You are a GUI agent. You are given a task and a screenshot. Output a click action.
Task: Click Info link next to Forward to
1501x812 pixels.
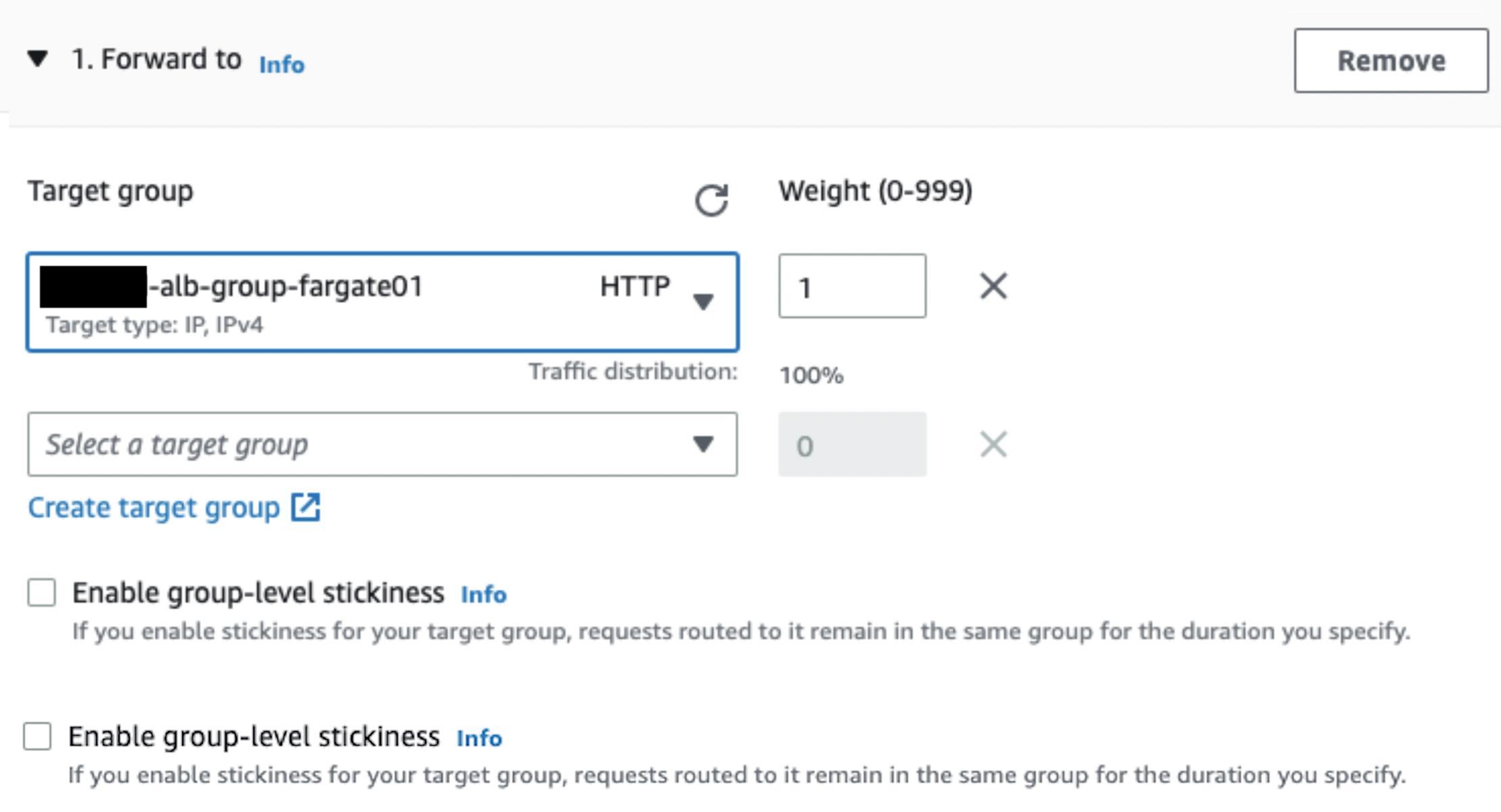[x=282, y=64]
